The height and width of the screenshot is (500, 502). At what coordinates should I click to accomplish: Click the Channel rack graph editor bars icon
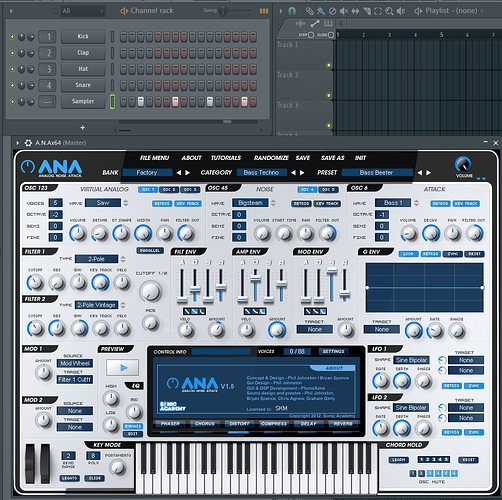click(x=264, y=11)
